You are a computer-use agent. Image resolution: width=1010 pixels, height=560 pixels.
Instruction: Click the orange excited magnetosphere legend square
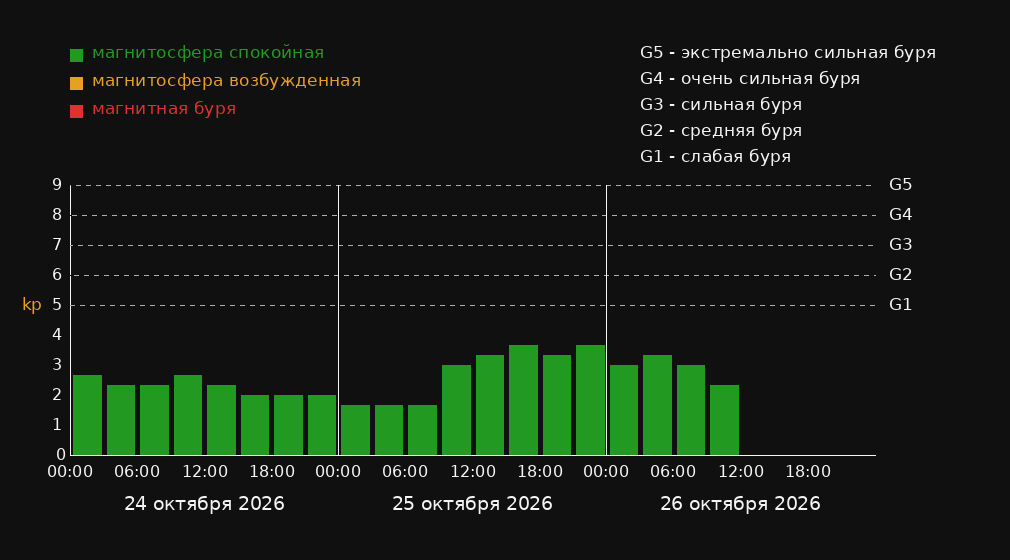76,83
